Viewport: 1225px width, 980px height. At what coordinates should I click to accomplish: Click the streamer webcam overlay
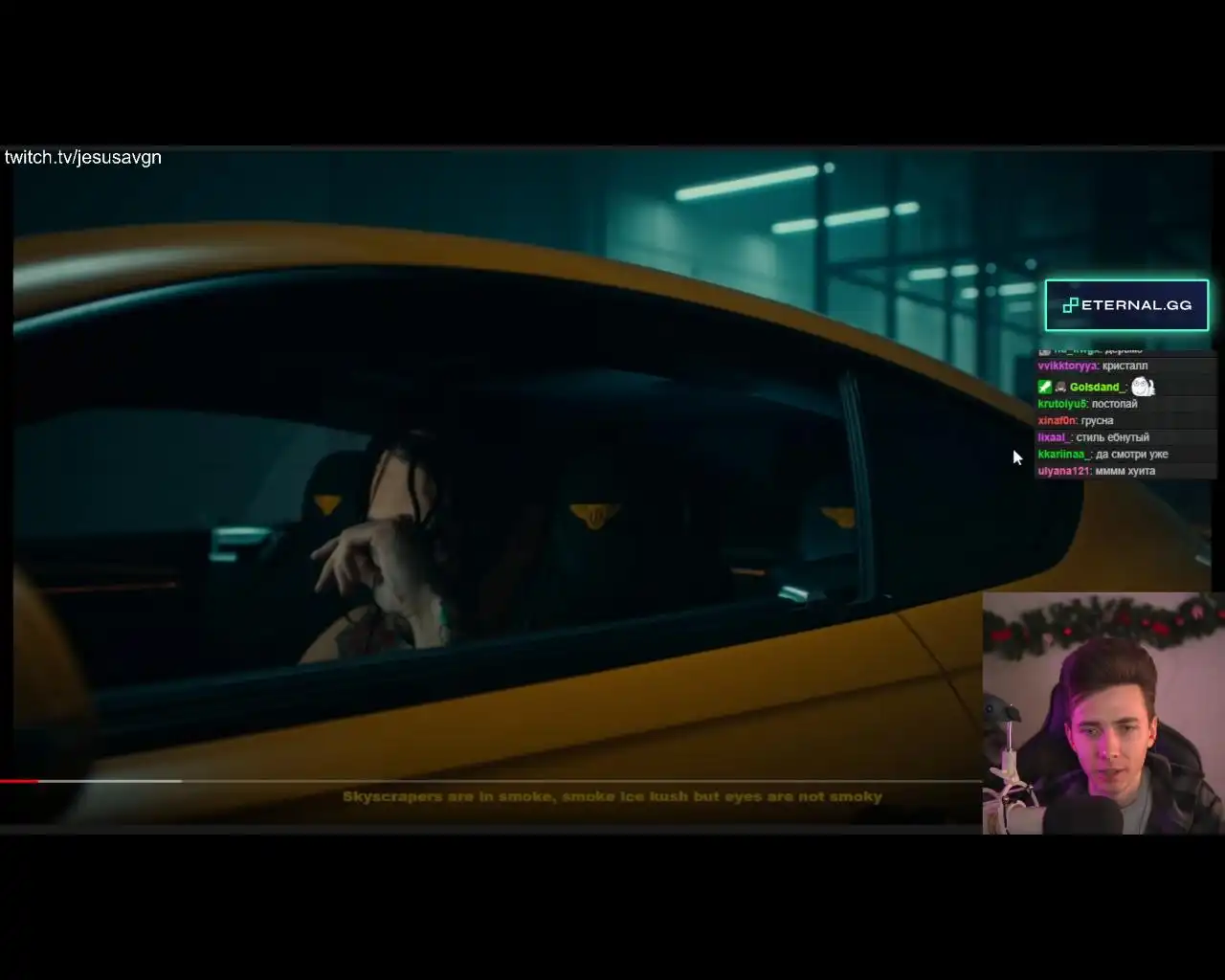point(1103,713)
